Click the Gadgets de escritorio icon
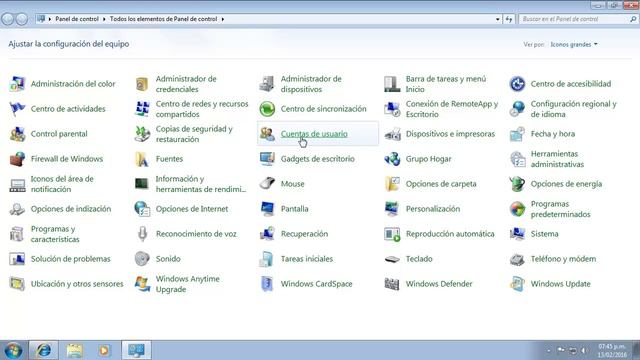The width and height of the screenshot is (640, 360). pos(267,159)
